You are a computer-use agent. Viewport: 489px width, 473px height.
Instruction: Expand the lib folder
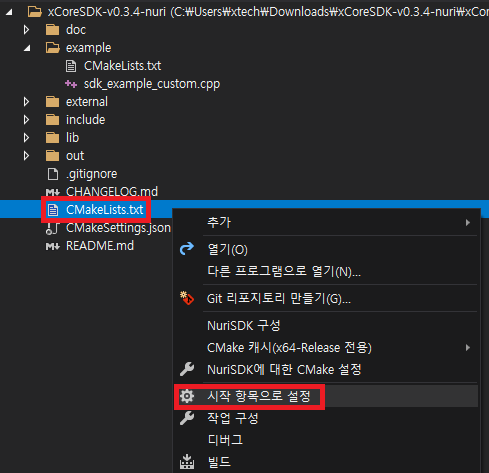[26, 138]
